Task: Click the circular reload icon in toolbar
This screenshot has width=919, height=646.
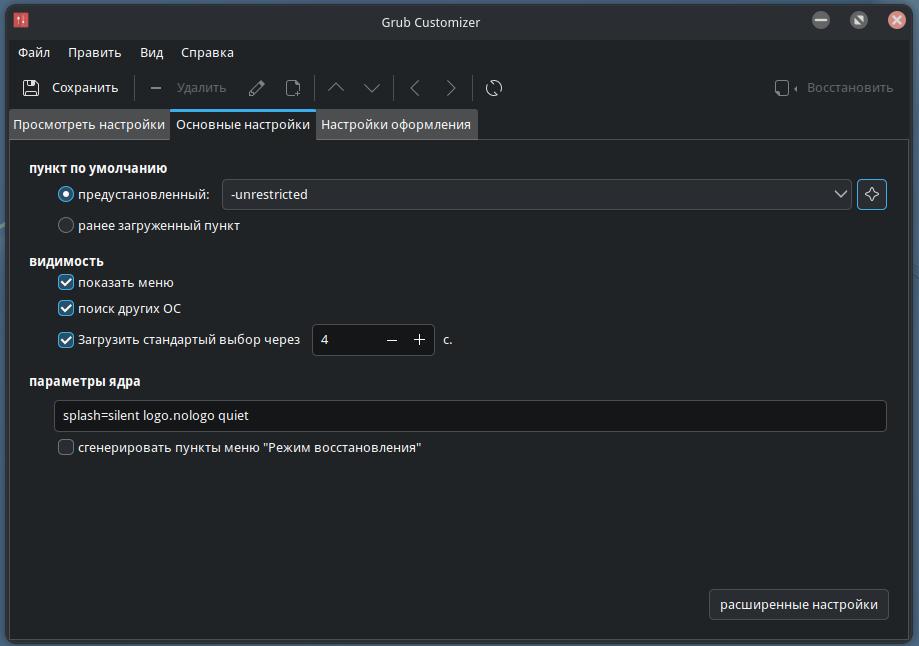Action: [x=494, y=88]
